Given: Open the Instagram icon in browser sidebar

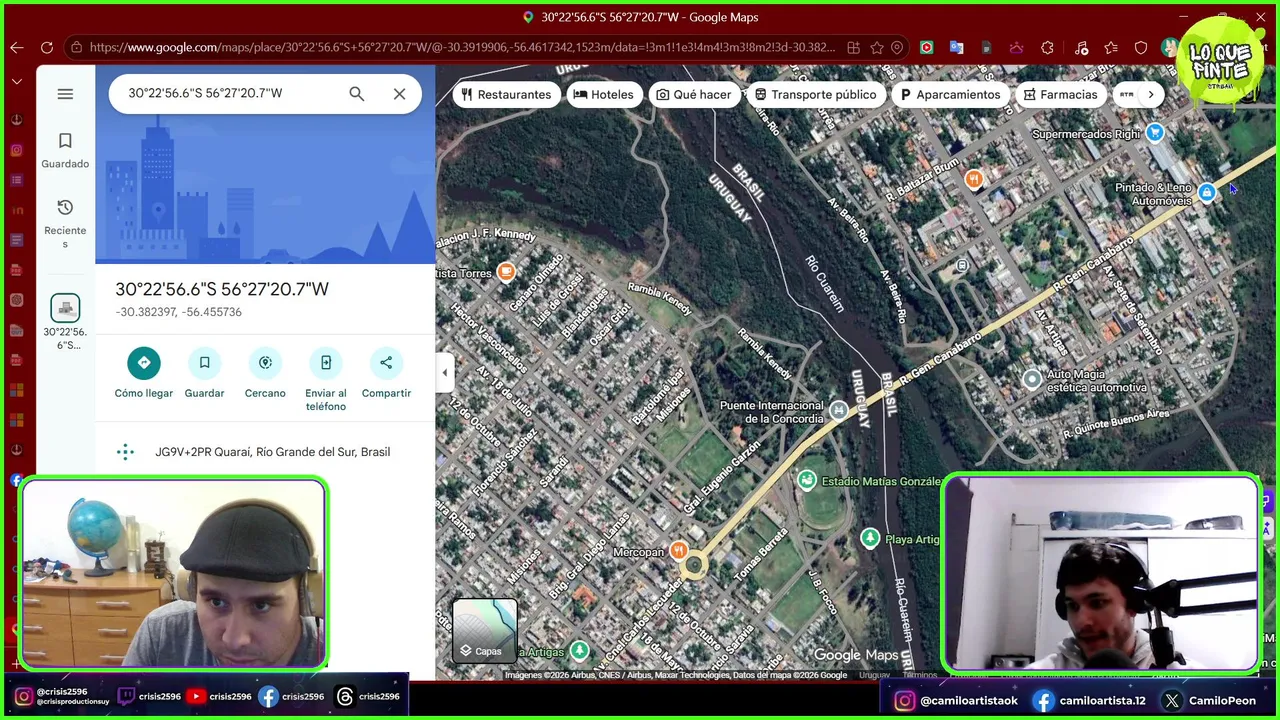Looking at the screenshot, I should click(x=16, y=150).
